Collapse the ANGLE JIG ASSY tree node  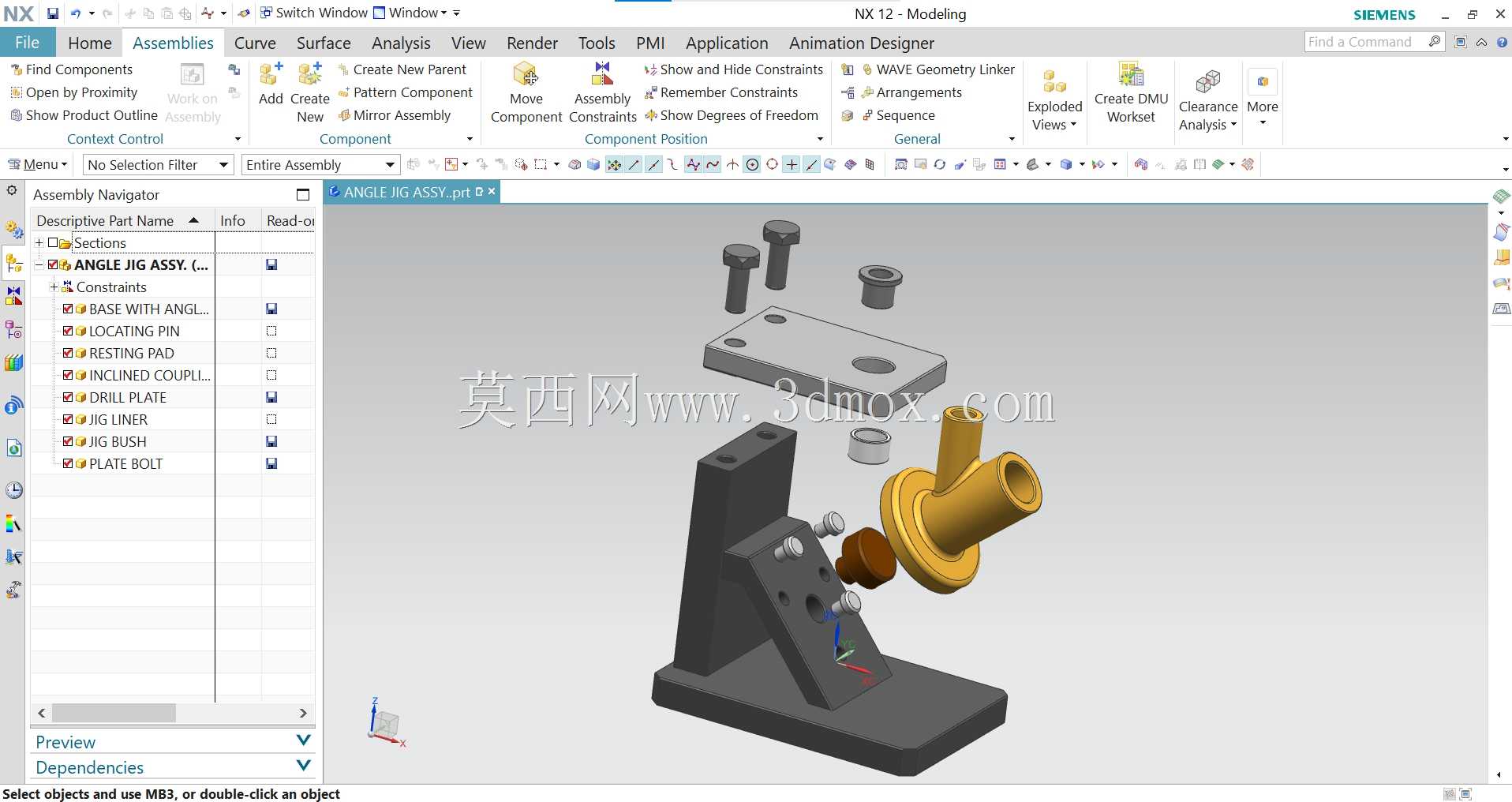39,264
